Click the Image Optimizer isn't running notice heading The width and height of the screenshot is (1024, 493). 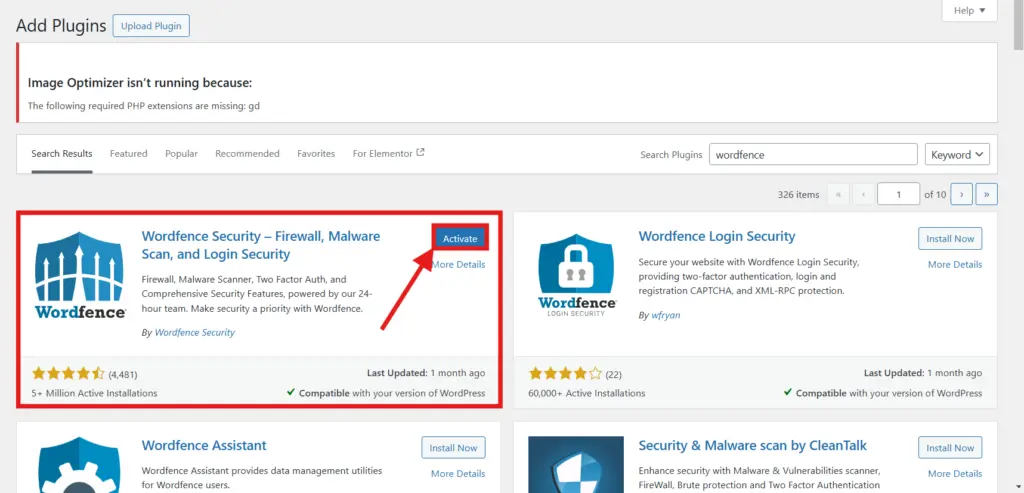140,83
